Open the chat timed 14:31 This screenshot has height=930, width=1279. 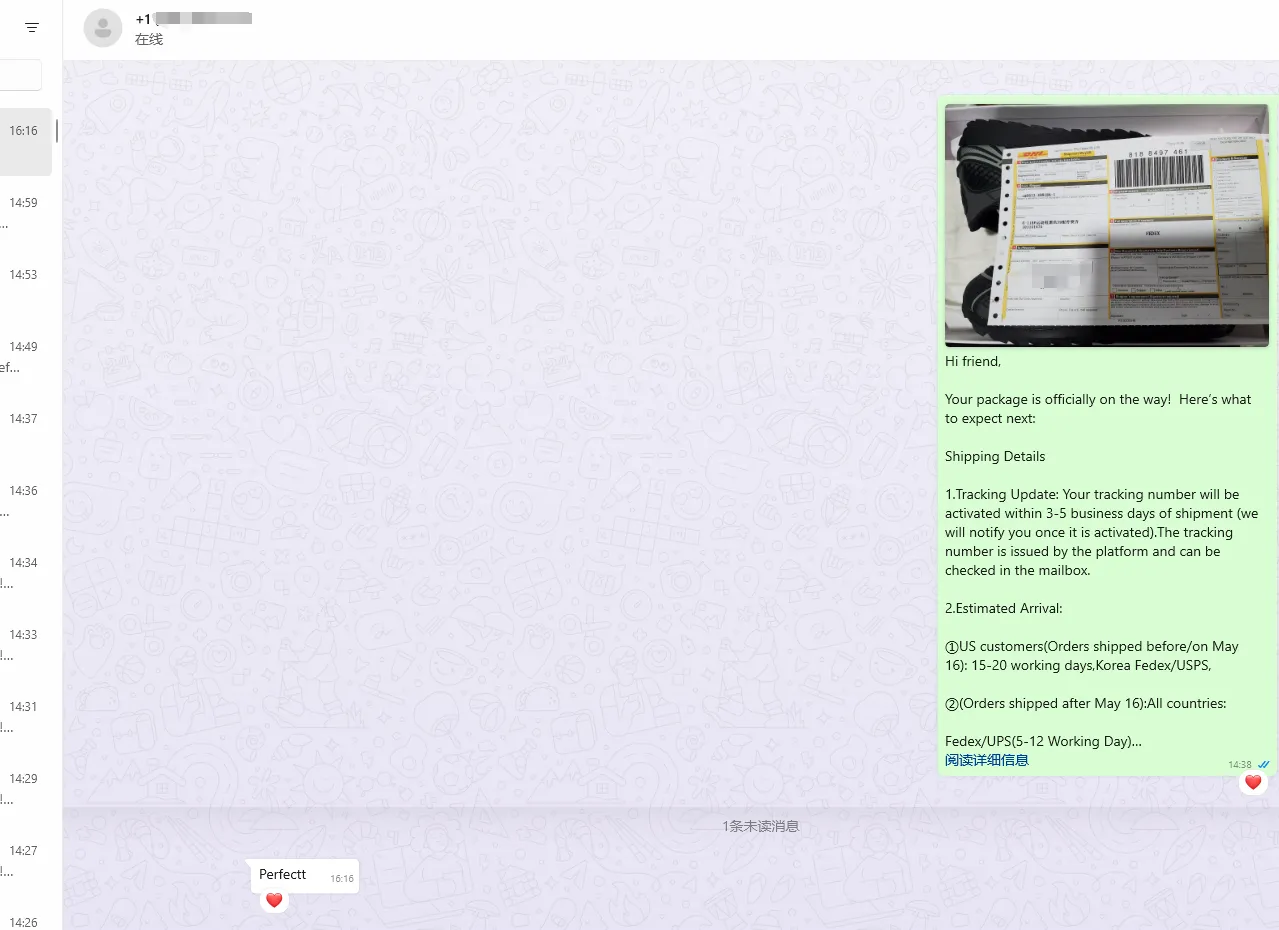(26, 718)
